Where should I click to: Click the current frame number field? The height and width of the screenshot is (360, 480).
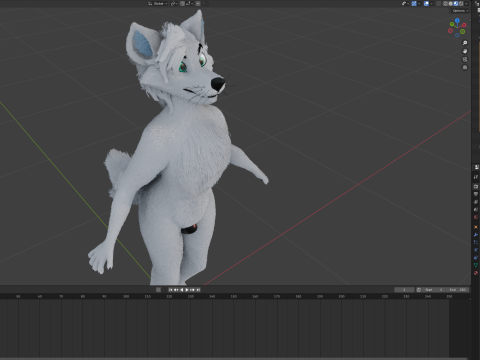click(x=404, y=290)
